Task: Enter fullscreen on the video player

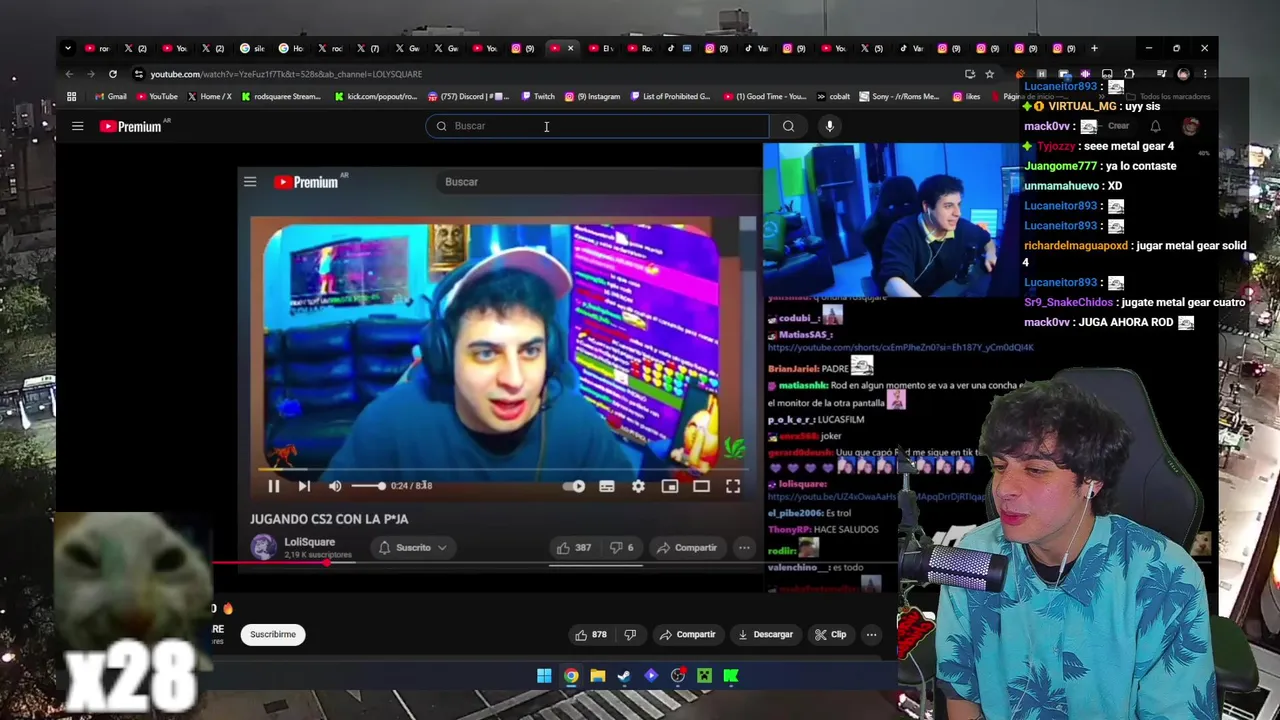Action: click(x=733, y=486)
